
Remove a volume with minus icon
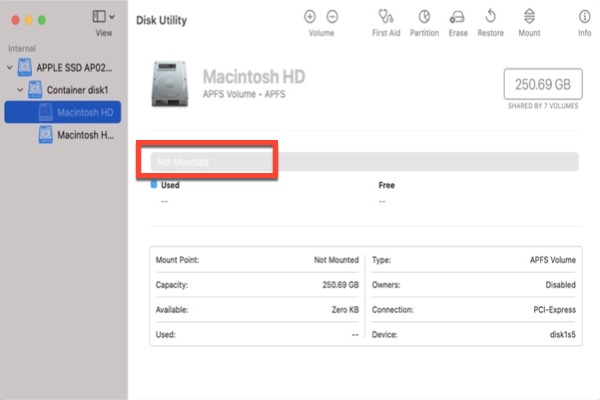click(x=332, y=17)
